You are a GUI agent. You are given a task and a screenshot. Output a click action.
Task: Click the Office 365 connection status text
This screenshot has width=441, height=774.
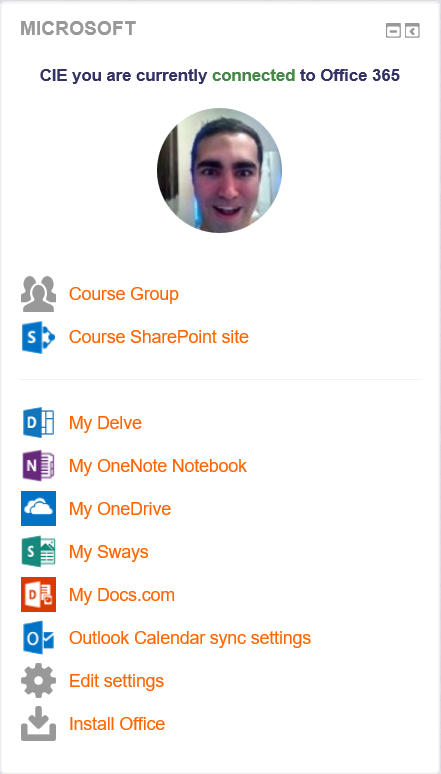pos(220,76)
